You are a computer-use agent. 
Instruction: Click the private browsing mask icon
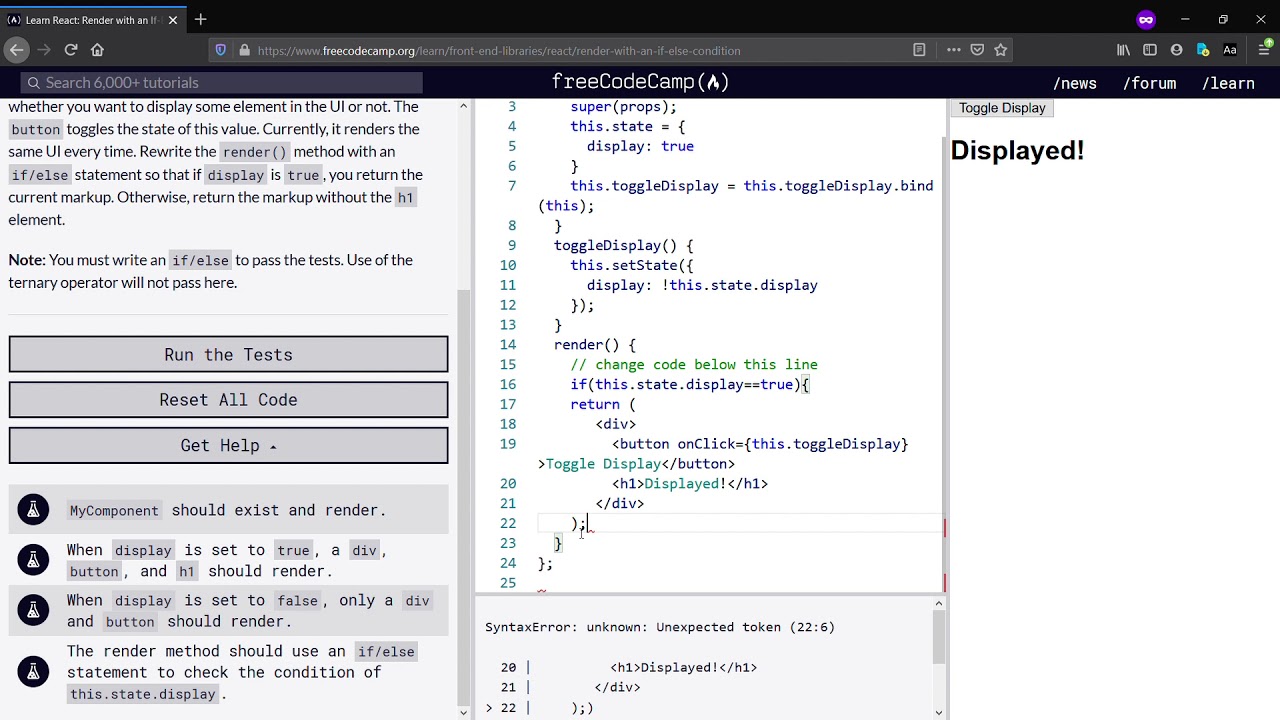[x=1146, y=19]
